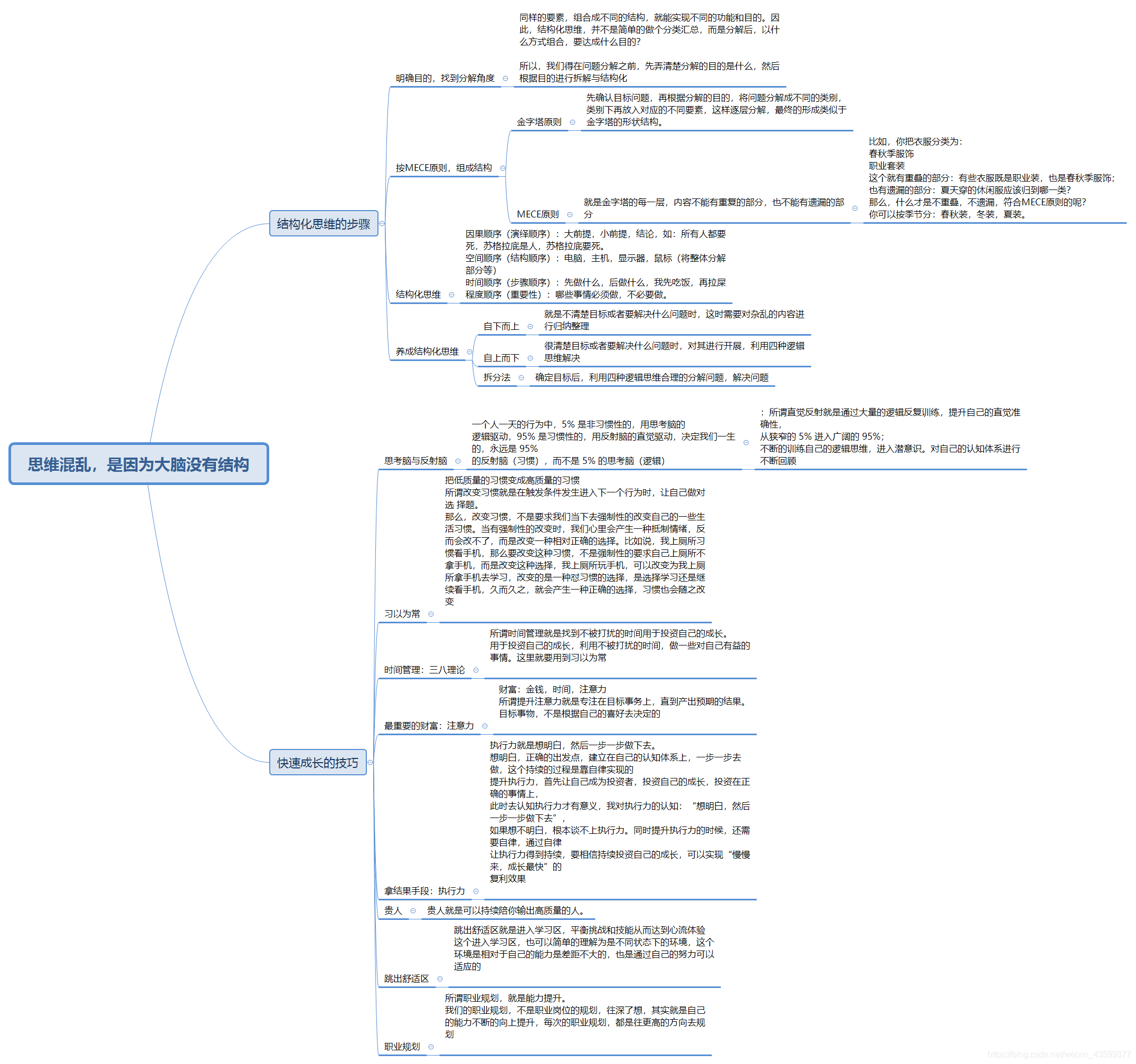Select the 结构化思维 label
The image size is (1136, 1064).
418,295
